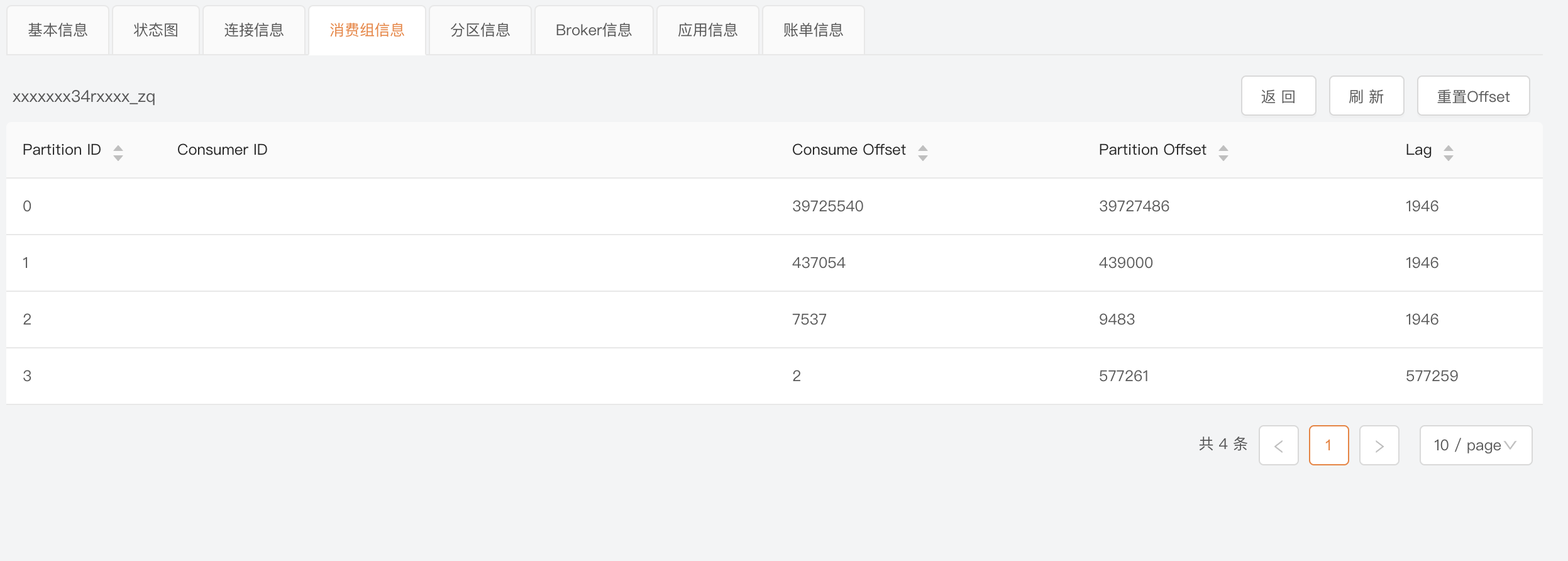
Task: View the Broker信息 tab
Action: click(x=594, y=30)
